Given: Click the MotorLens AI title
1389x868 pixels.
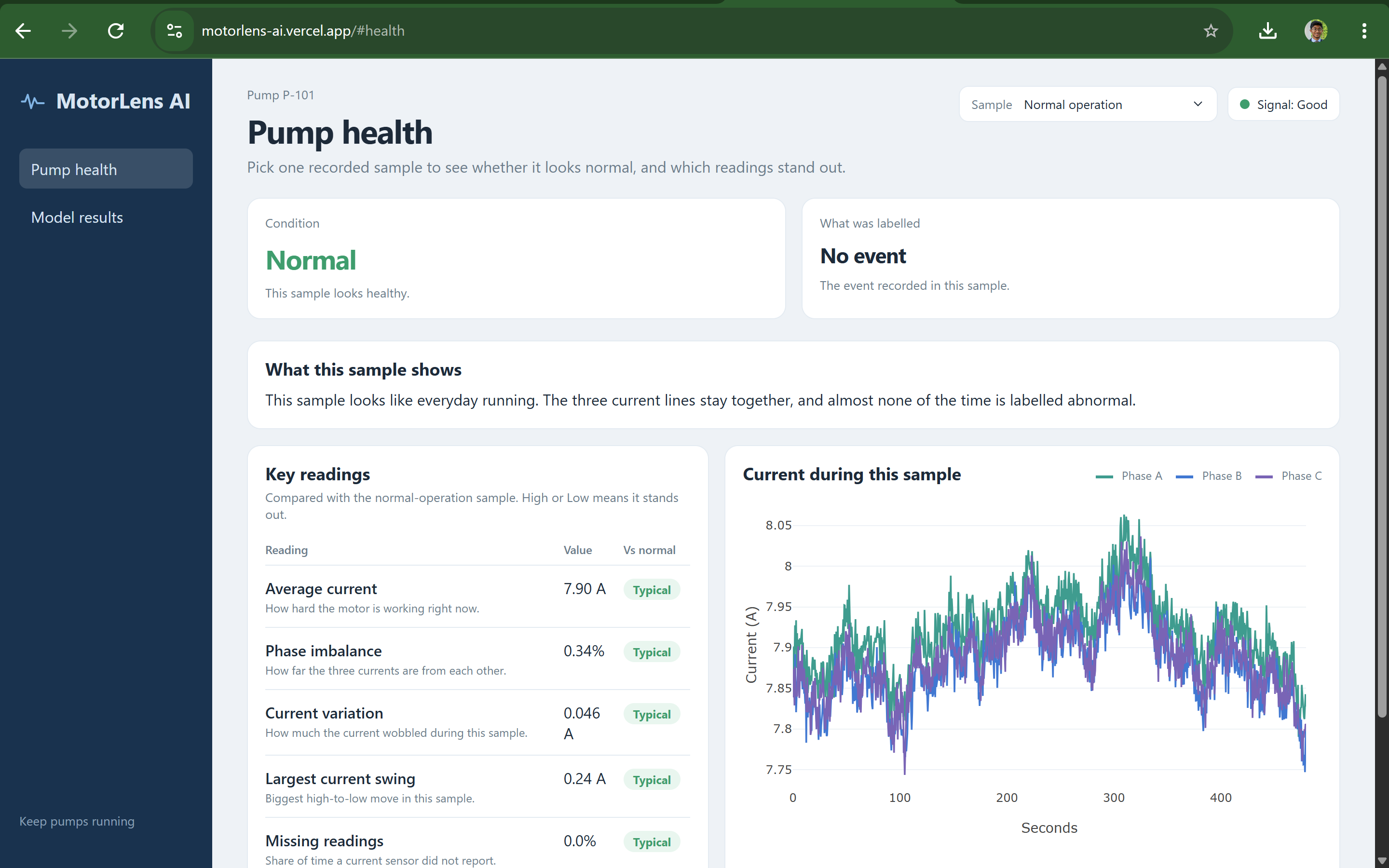Looking at the screenshot, I should click(x=123, y=102).
